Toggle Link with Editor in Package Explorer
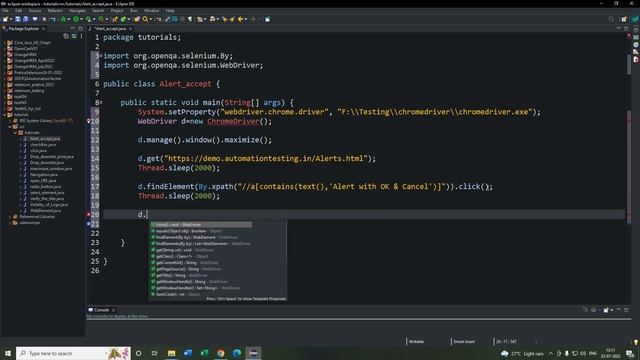 point(74,36)
